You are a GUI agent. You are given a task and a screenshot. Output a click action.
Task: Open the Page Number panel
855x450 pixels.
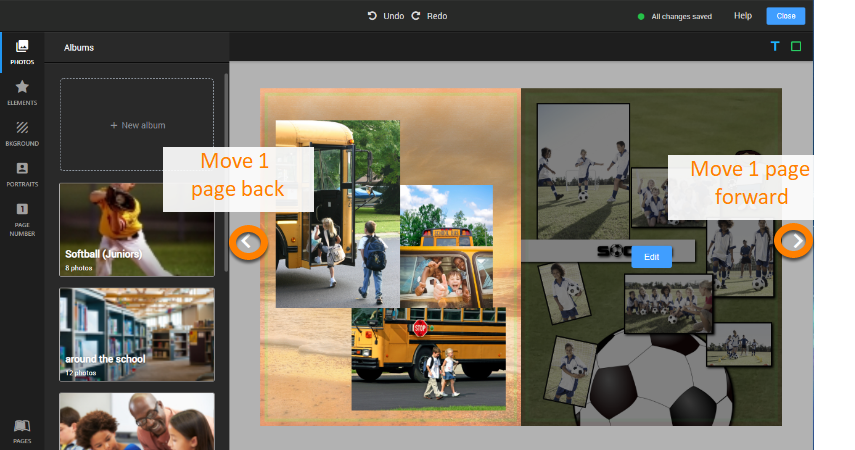coord(22,219)
